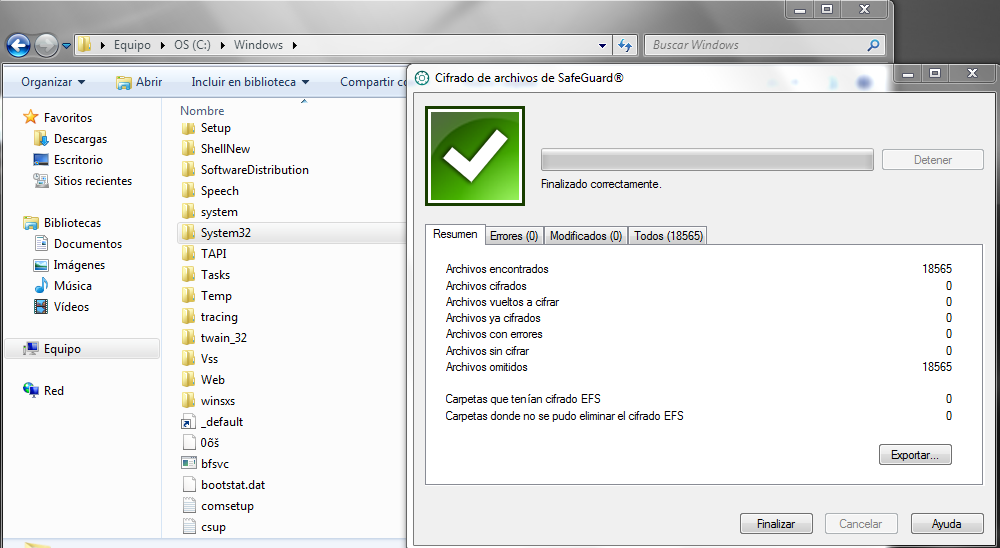1000x548 pixels.
Task: Click the Red network icon
Action: [x=31, y=390]
